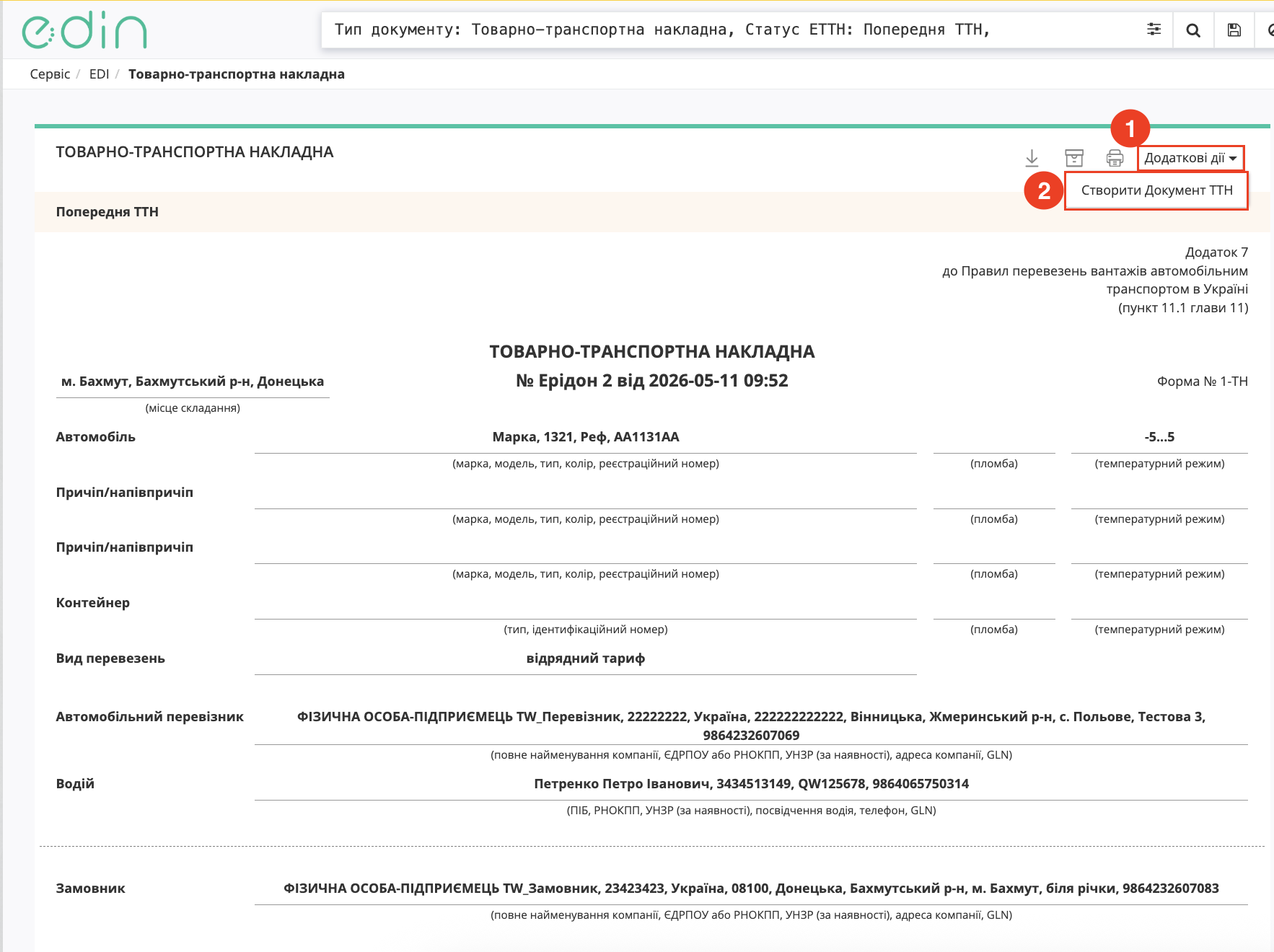The width and height of the screenshot is (1274, 952).
Task: Archive the document with box icon
Action: [1074, 158]
